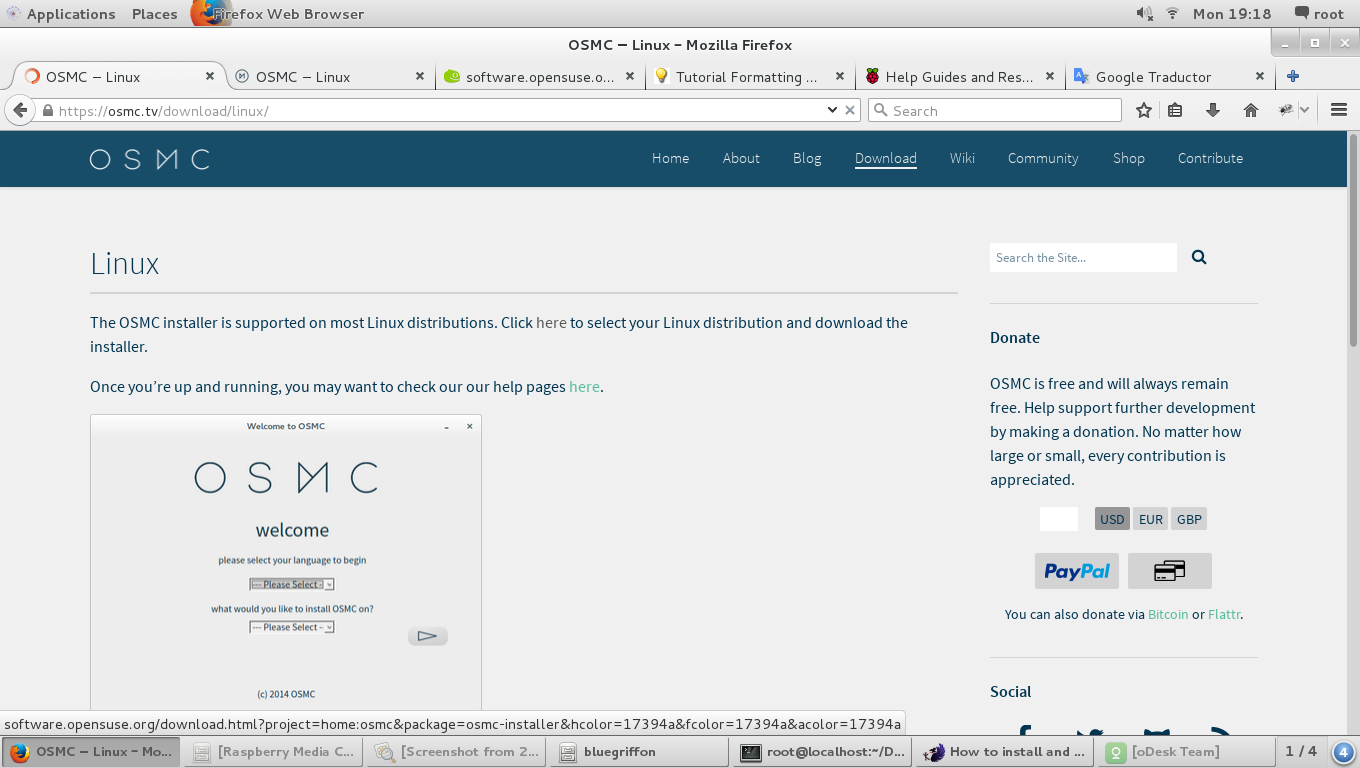Open the Contribute nav item

pyautogui.click(x=1210, y=158)
